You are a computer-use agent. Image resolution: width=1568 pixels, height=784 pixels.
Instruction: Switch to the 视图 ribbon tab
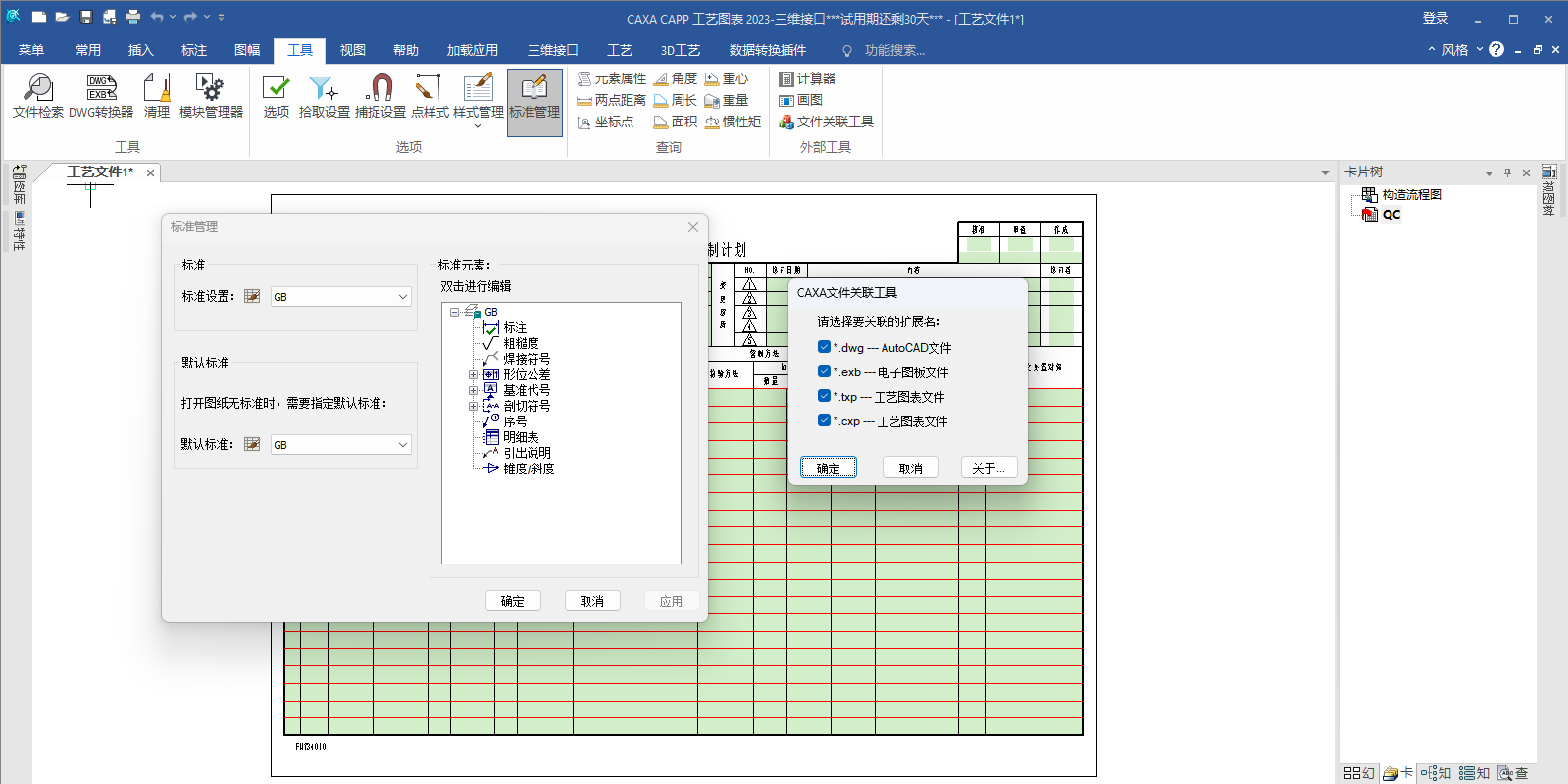click(x=353, y=50)
